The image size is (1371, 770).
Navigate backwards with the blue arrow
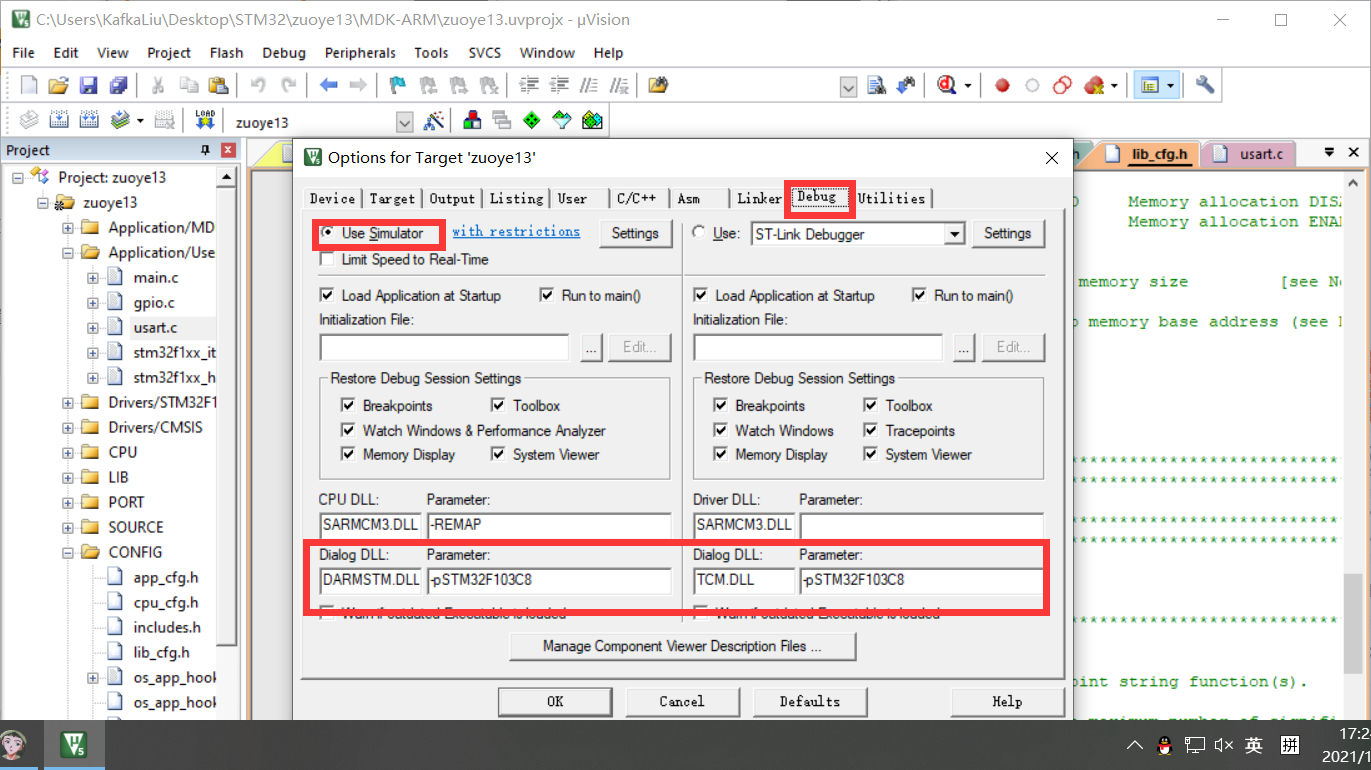point(328,86)
